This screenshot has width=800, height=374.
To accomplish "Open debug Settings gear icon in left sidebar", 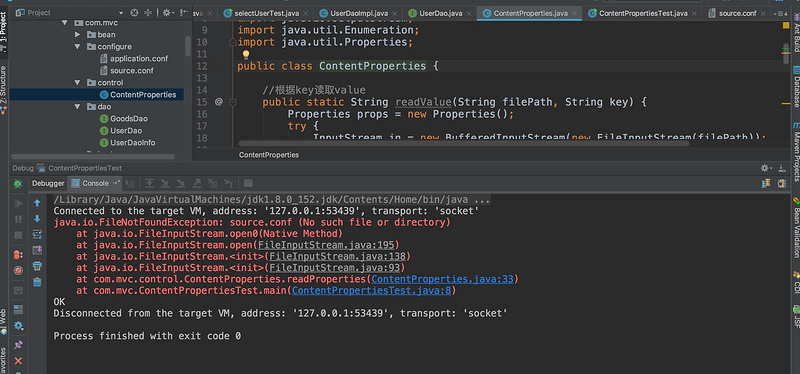I will pyautogui.click(x=18, y=326).
